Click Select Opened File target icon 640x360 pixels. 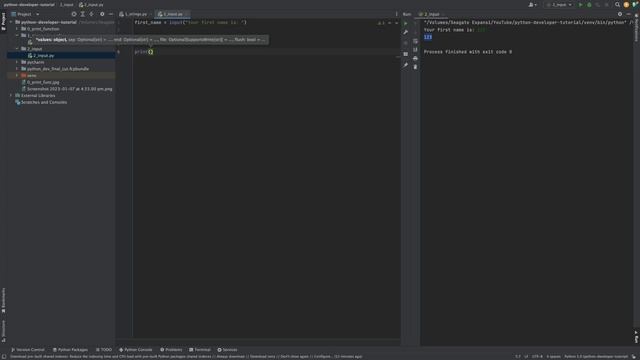pyautogui.click(x=74, y=14)
